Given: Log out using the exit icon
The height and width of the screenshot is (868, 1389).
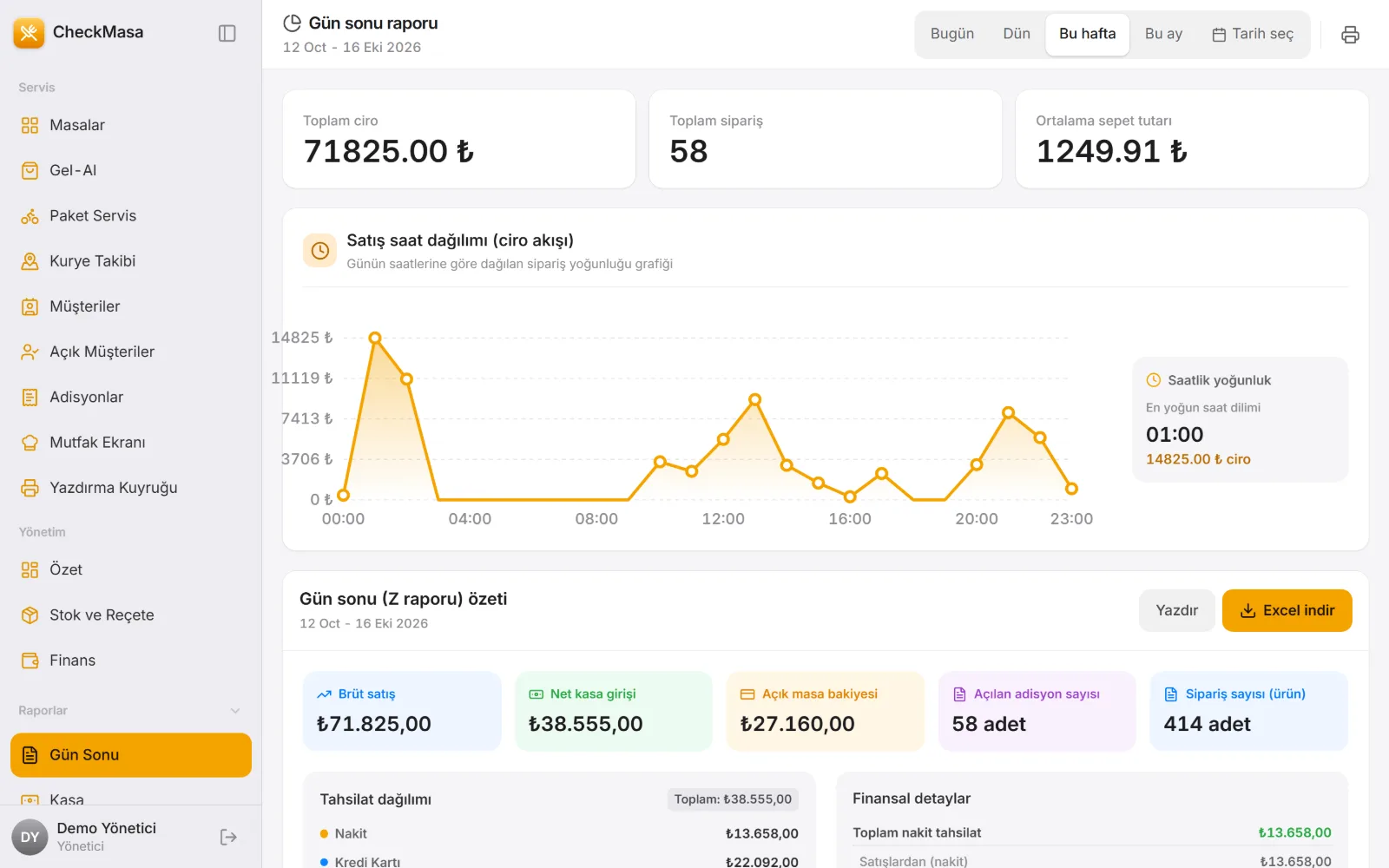Looking at the screenshot, I should pyautogui.click(x=228, y=837).
